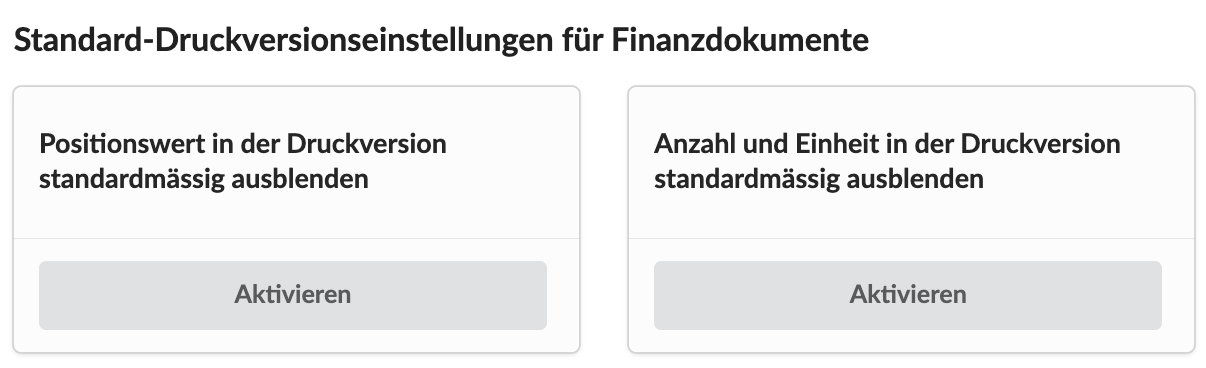Click the Aktivieren button in the right card
The height and width of the screenshot is (368, 1206).
coord(908,295)
